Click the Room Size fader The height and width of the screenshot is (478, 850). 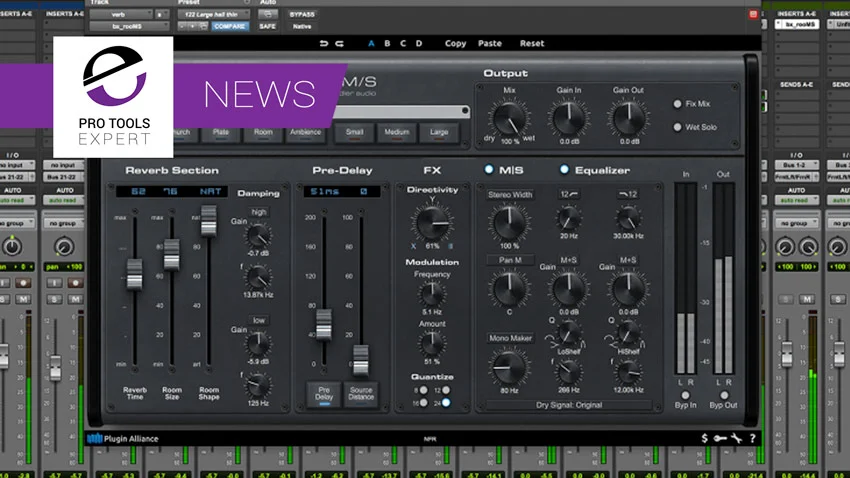click(171, 254)
